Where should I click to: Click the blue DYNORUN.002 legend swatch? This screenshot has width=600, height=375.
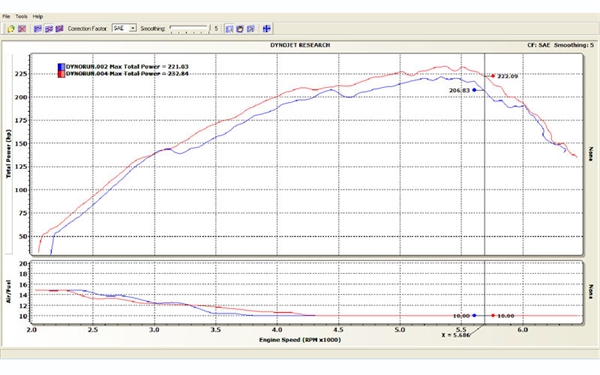pyautogui.click(x=61, y=67)
